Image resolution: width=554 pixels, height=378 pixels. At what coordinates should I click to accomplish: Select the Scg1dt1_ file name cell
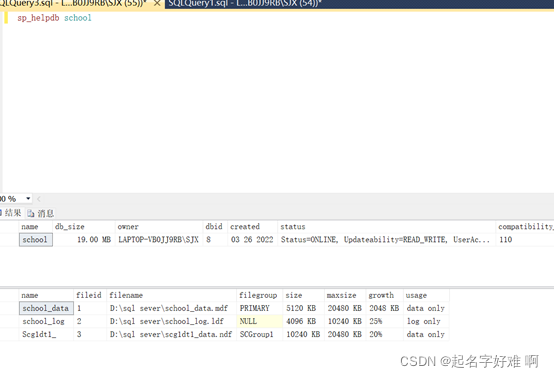[46, 334]
